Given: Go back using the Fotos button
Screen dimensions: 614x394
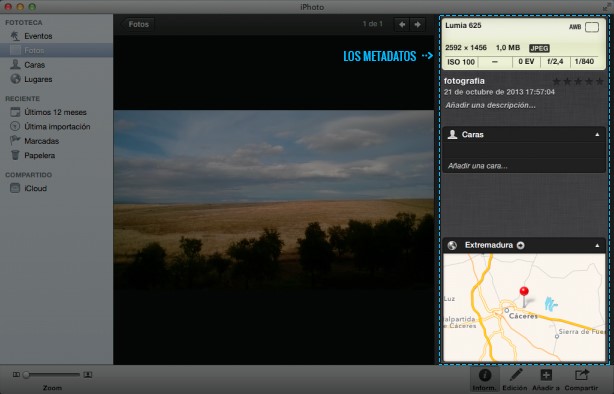Looking at the screenshot, I should click(138, 24).
